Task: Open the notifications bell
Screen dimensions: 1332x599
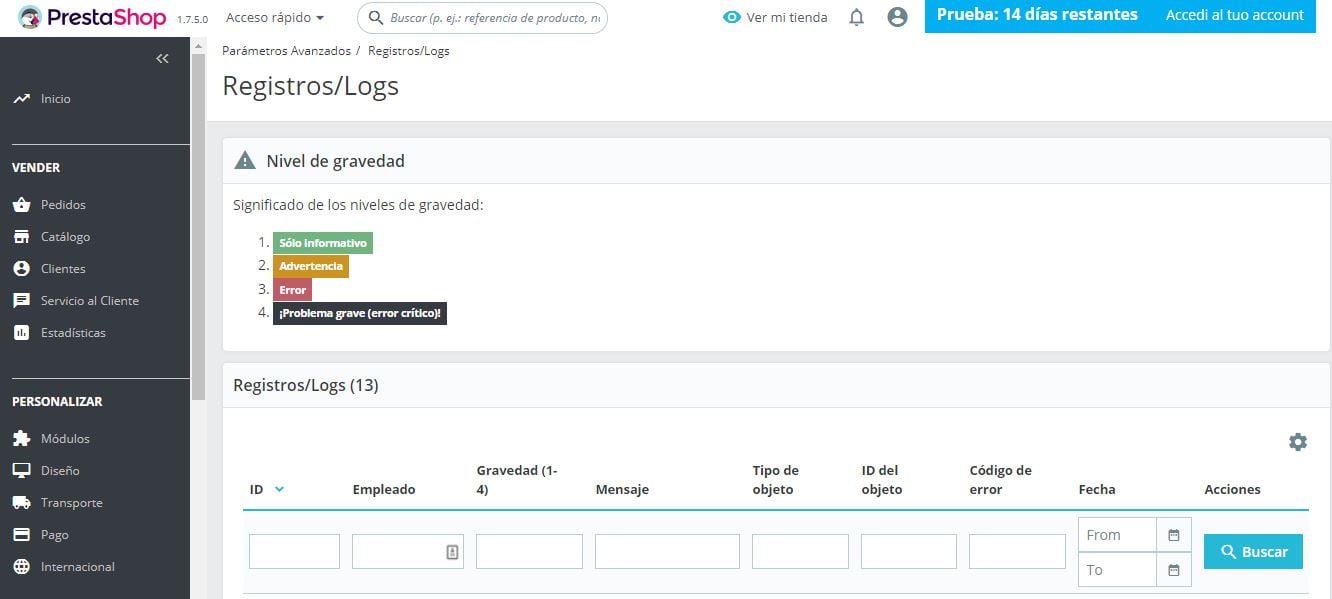Action: [855, 16]
